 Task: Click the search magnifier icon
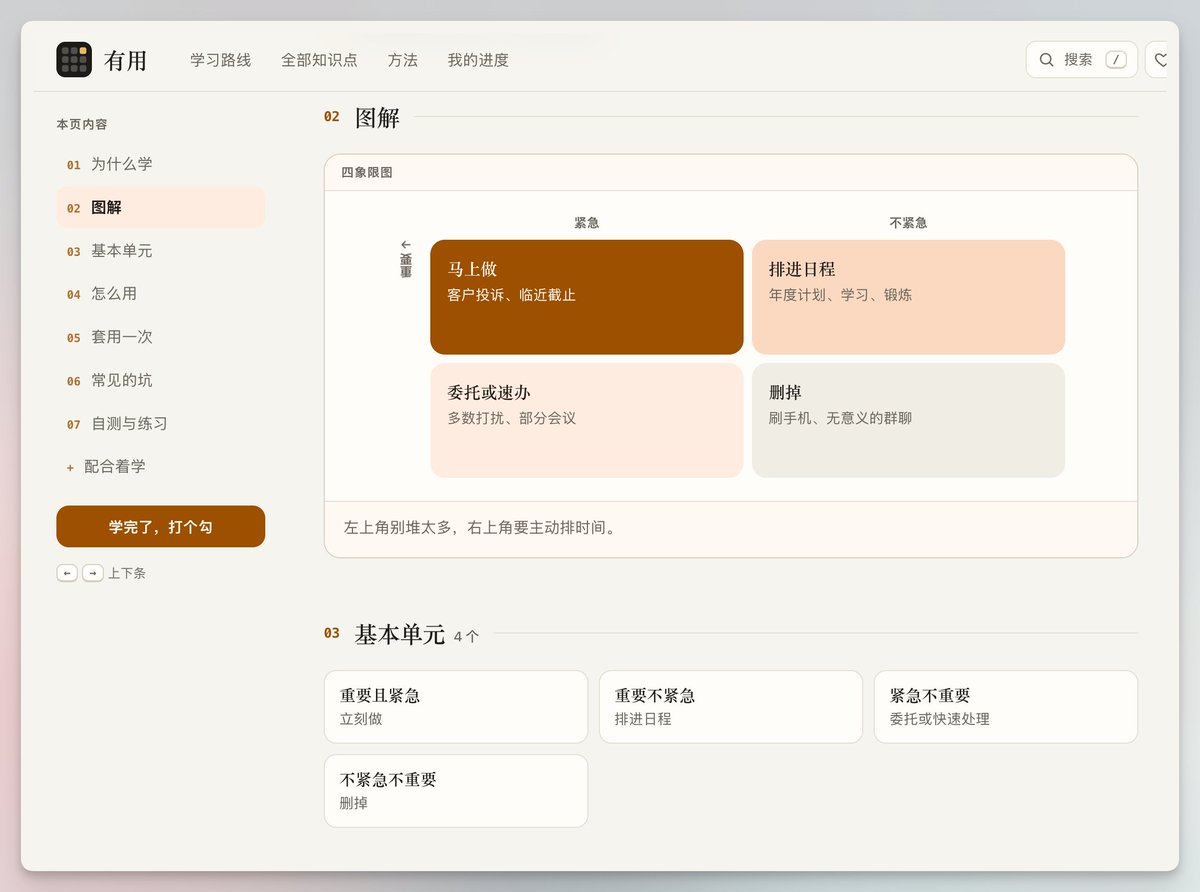1046,60
